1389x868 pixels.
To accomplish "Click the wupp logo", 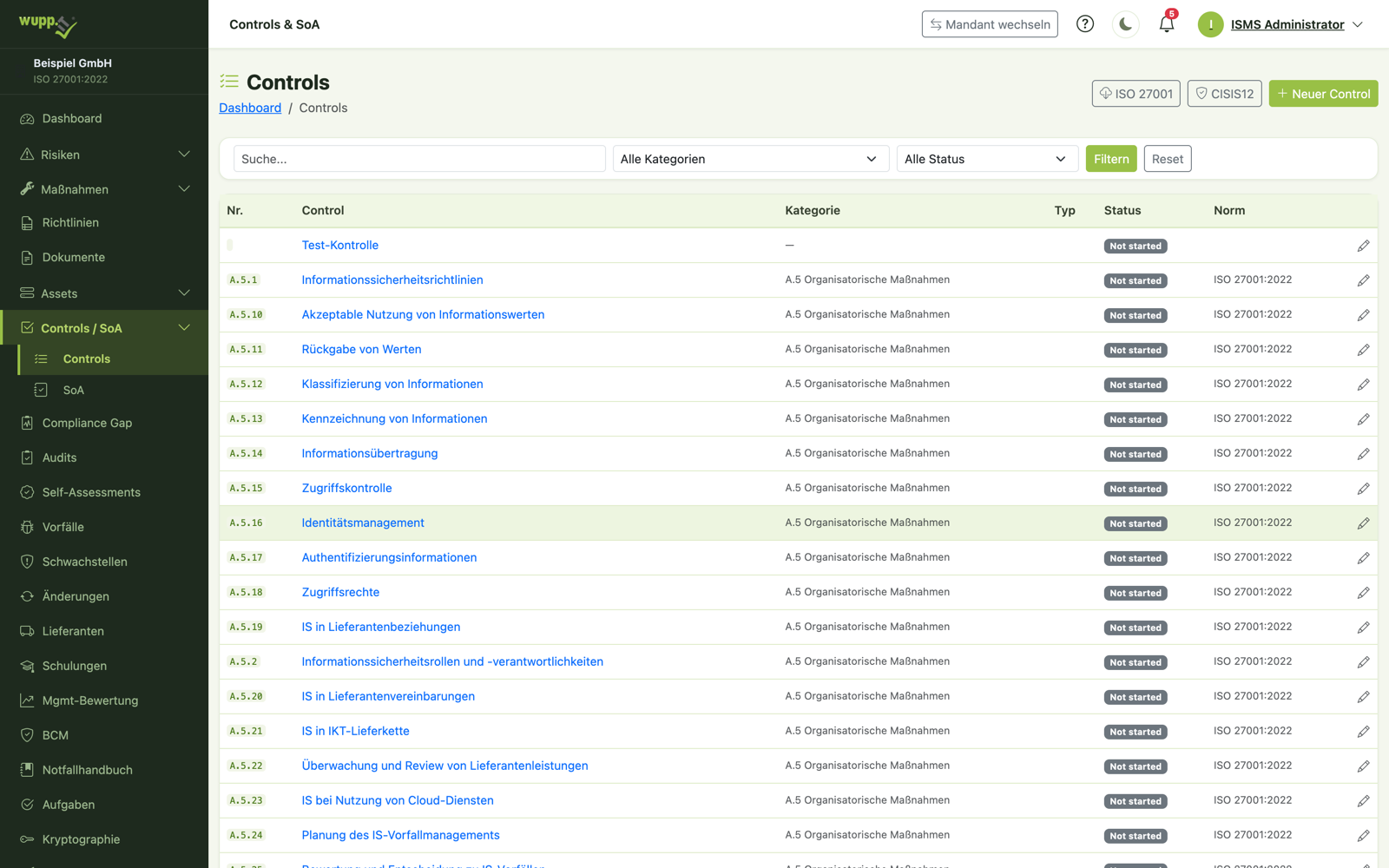I will tap(48, 25).
